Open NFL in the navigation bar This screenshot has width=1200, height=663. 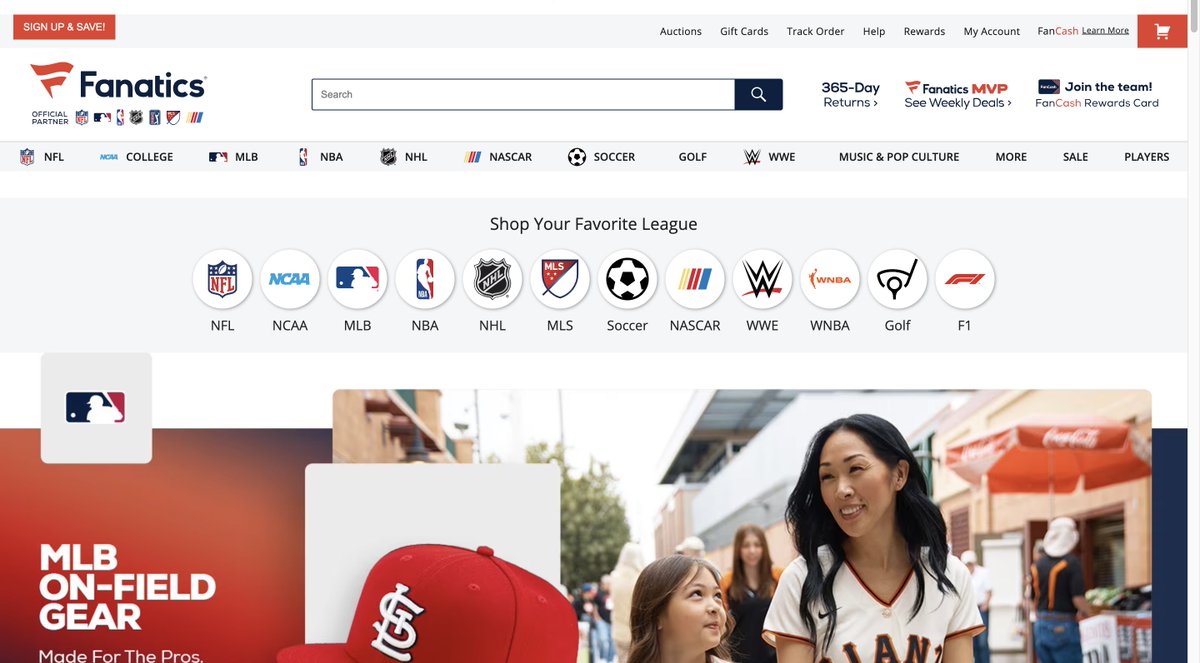click(x=42, y=157)
